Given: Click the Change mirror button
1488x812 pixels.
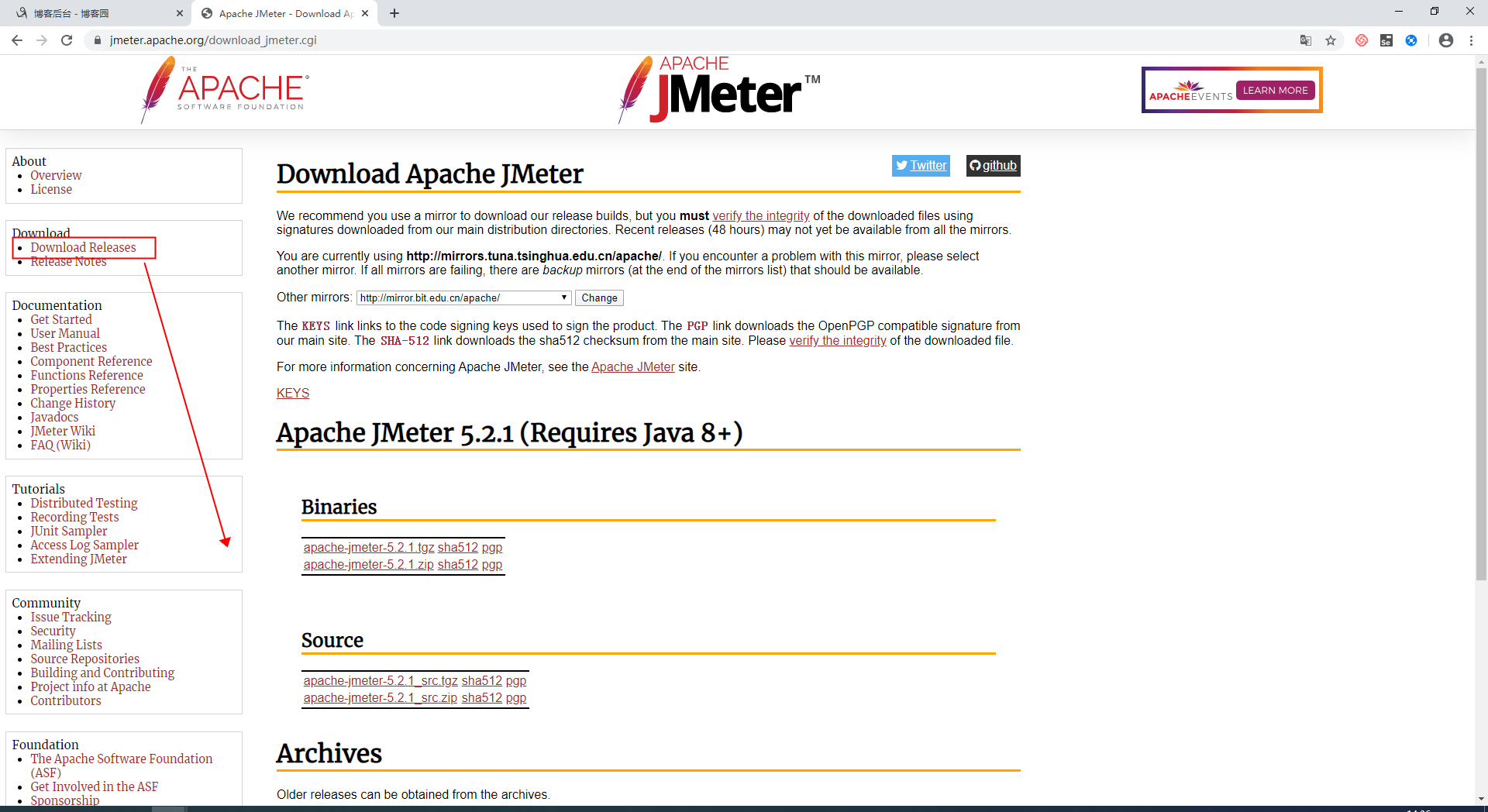Looking at the screenshot, I should [599, 298].
